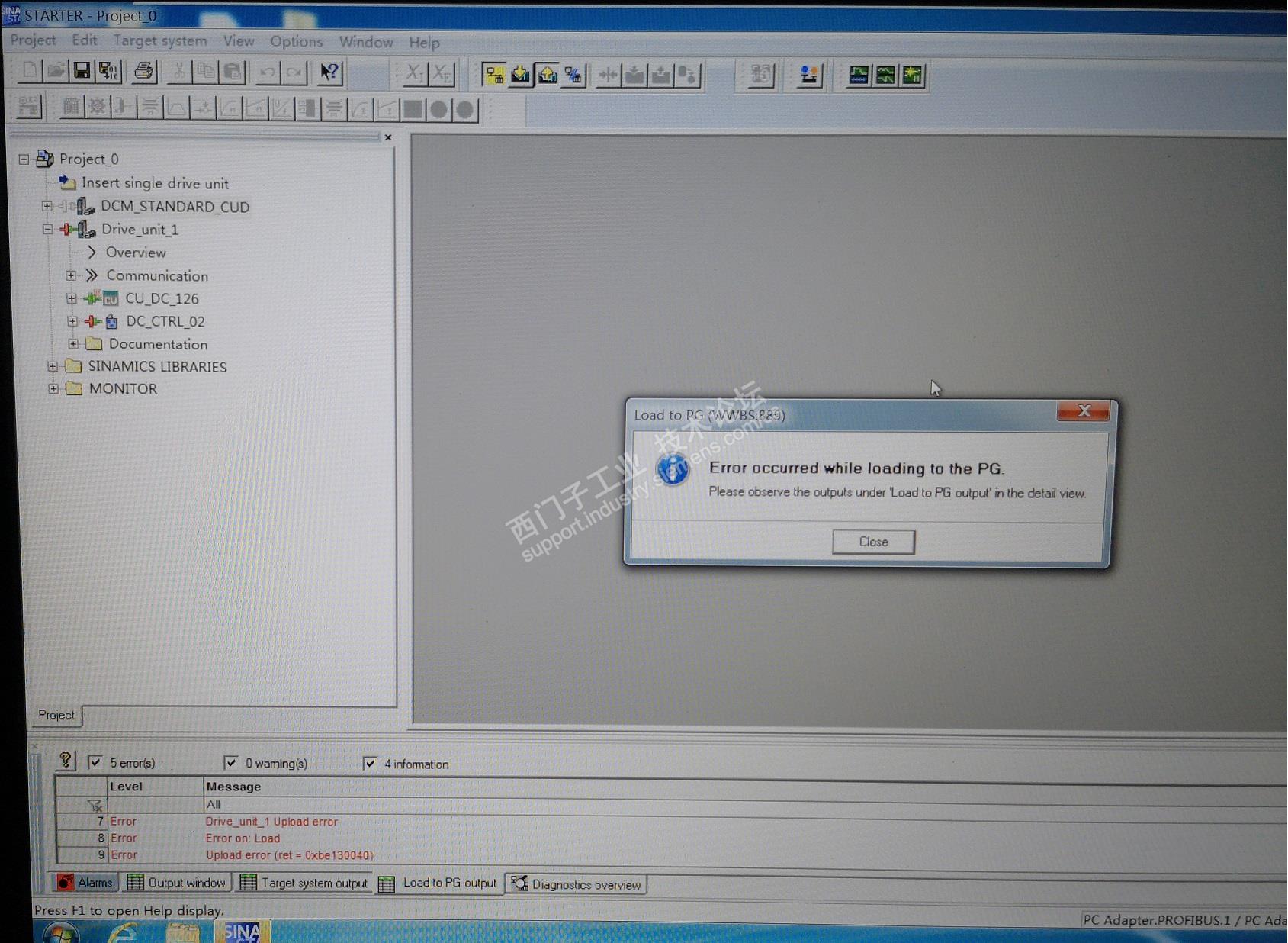Screen dimensions: 1288x943
Task: Open the Project menu
Action: 34,40
